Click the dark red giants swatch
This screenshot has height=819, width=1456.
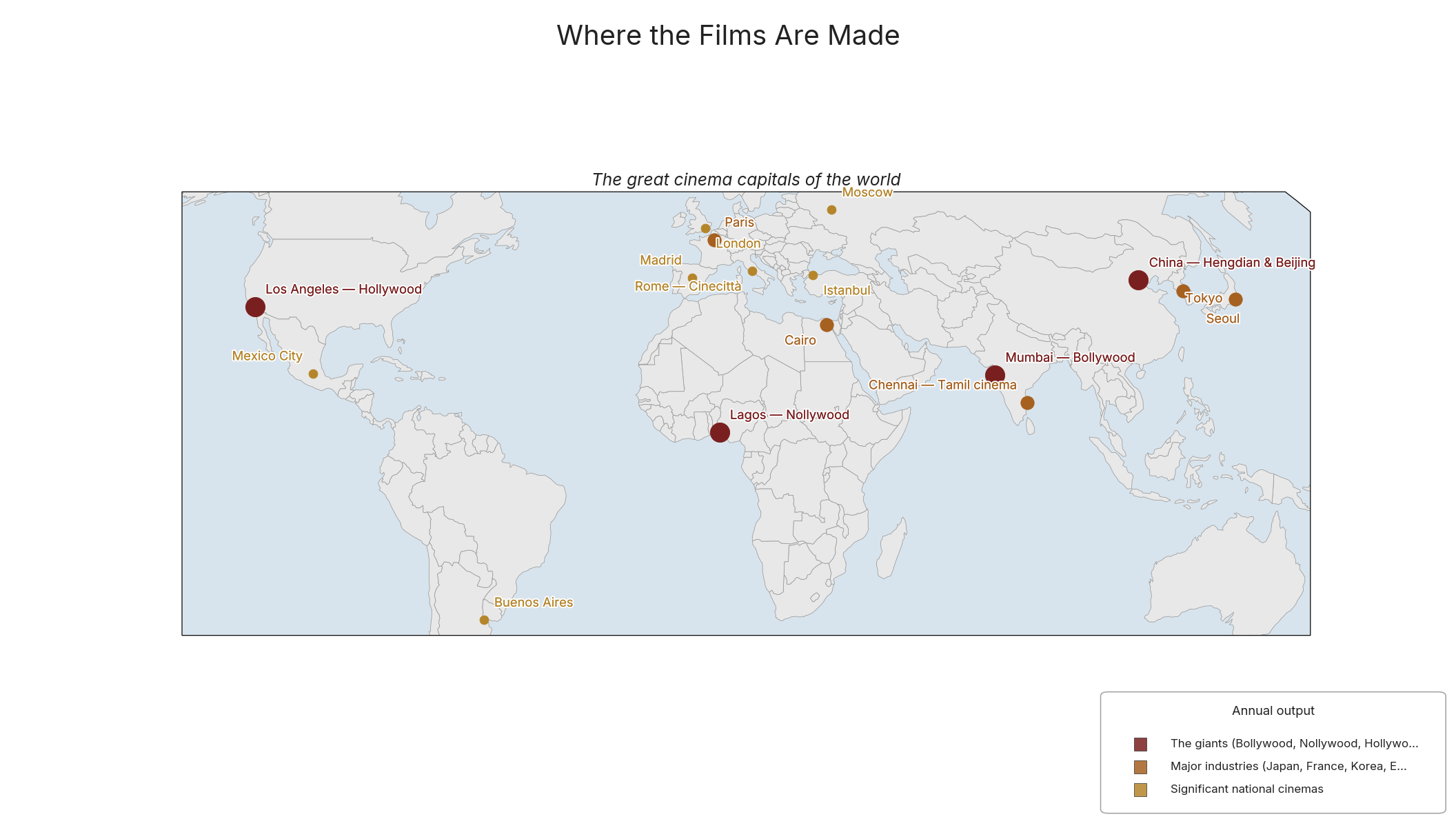click(1140, 745)
